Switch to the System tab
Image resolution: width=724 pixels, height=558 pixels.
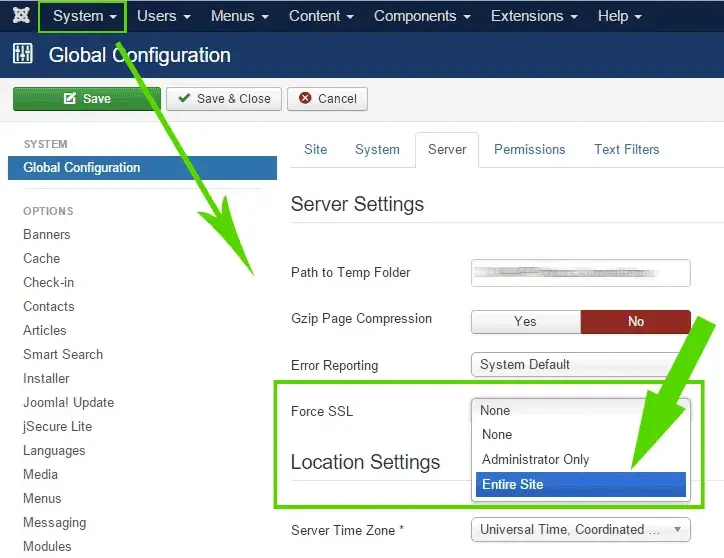click(377, 150)
